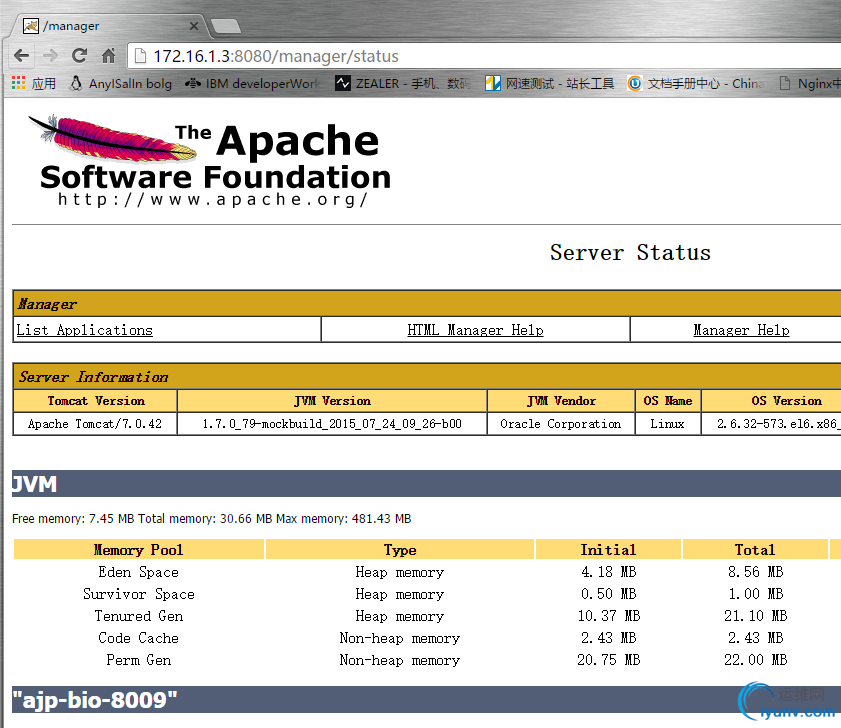Select the Survivor Space row label
Screen dimensions: 841x728
(x=138, y=594)
